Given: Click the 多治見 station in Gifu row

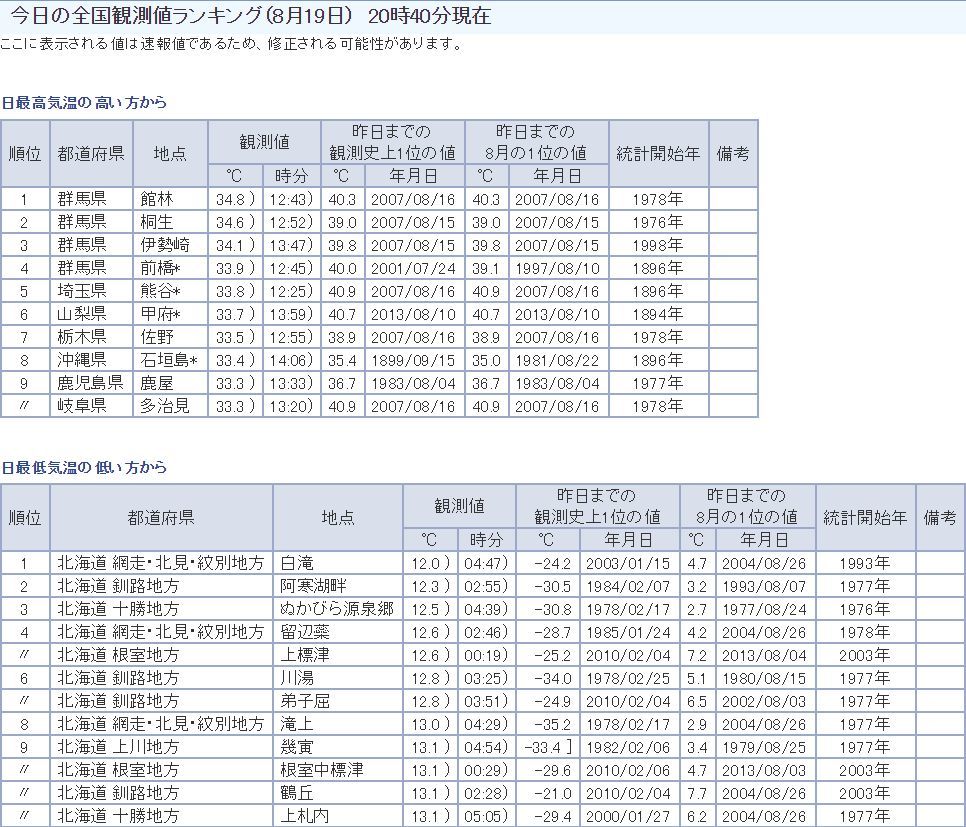Looking at the screenshot, I should point(164,406).
